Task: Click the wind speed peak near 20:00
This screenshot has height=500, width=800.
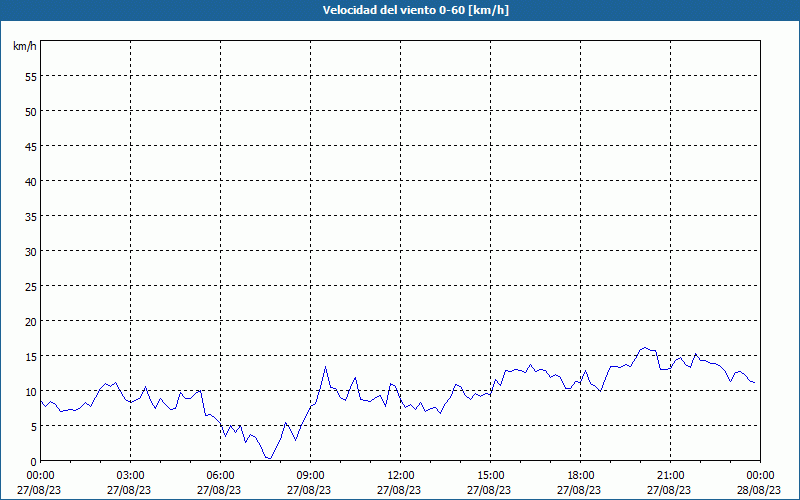Action: 645,348
